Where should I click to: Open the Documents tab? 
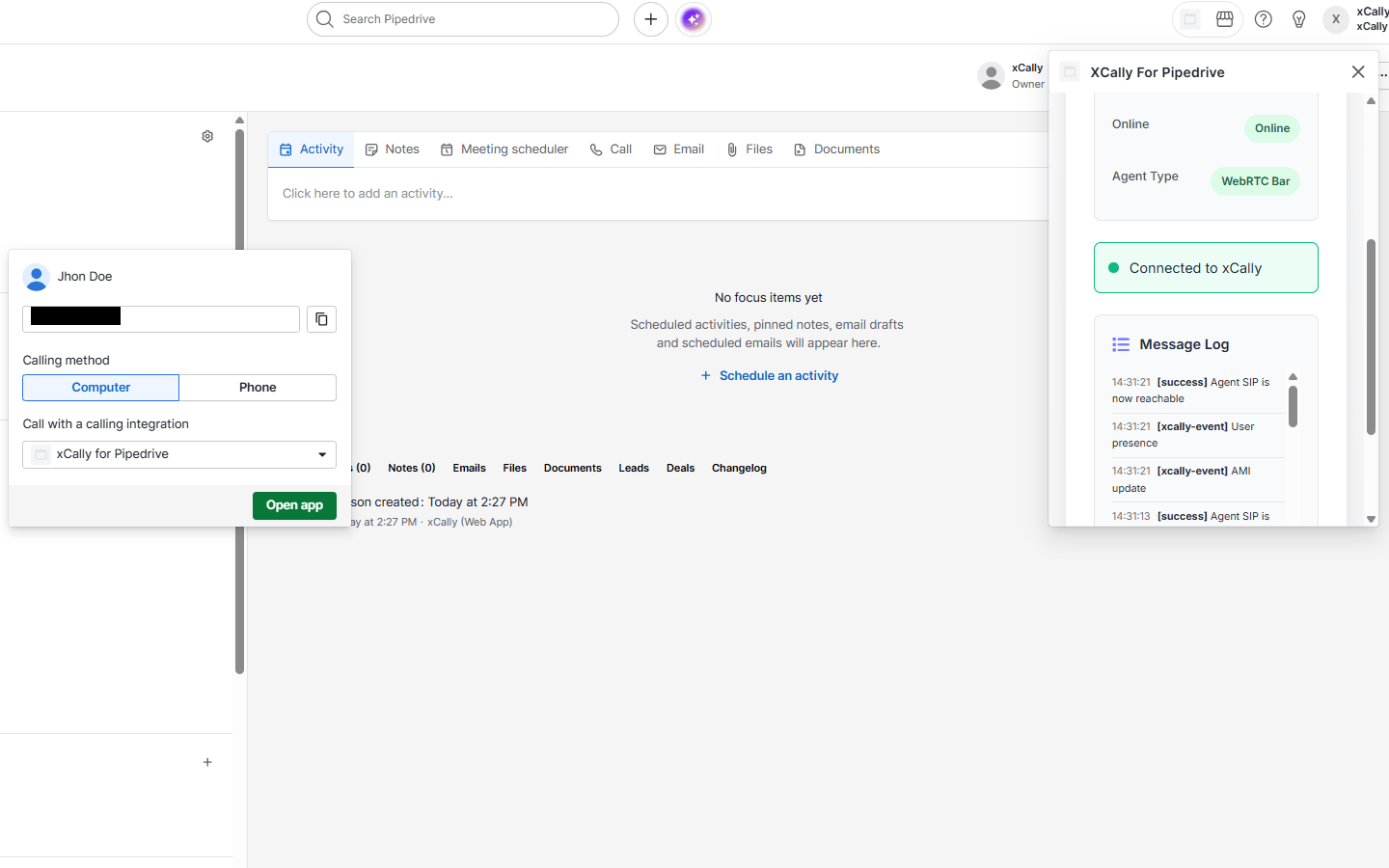point(837,149)
